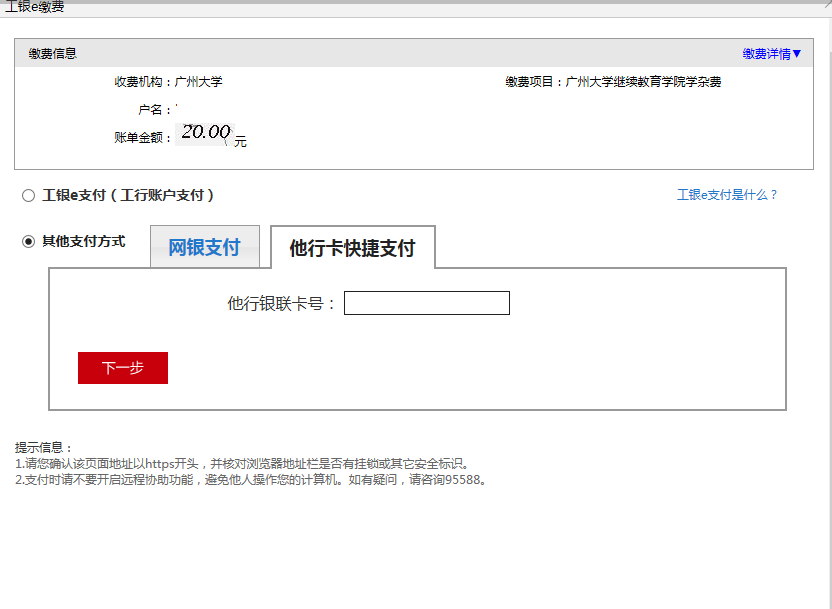Viewport: 832px width, 609px height.
Task: Click the 他行银联卡号 input field
Action: coord(427,303)
